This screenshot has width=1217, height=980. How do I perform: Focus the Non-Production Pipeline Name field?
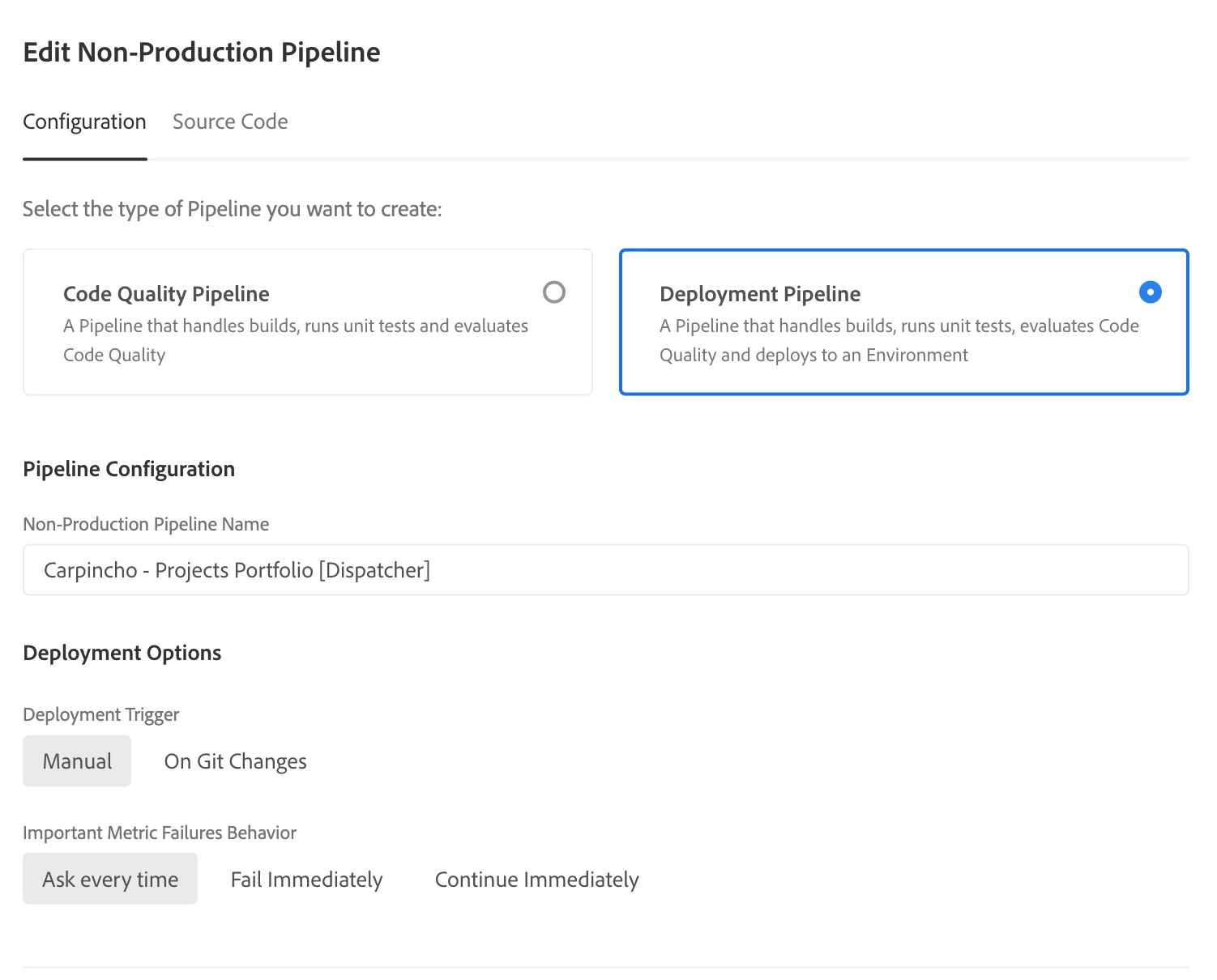point(605,570)
